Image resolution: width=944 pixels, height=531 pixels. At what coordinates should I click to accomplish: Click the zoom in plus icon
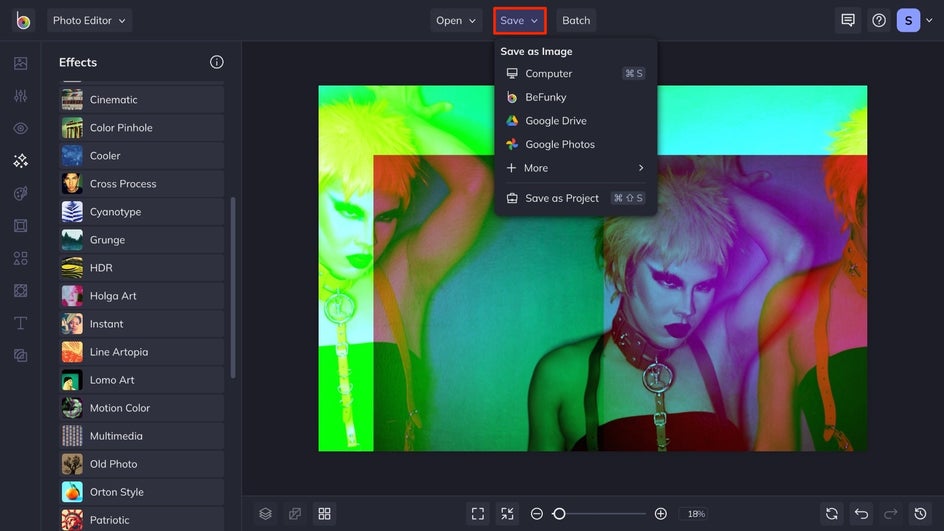(660, 514)
